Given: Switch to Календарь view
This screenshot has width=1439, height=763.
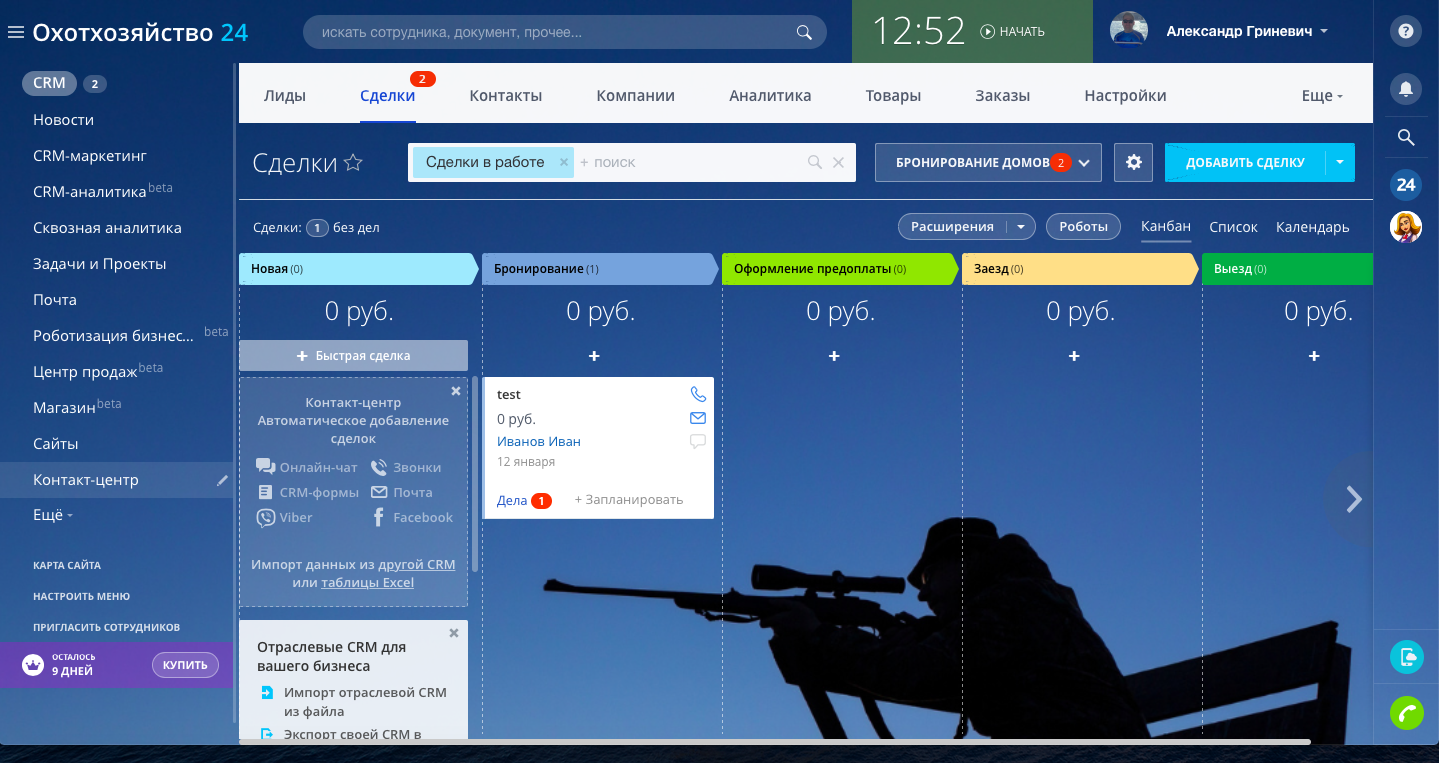Looking at the screenshot, I should tap(1313, 227).
